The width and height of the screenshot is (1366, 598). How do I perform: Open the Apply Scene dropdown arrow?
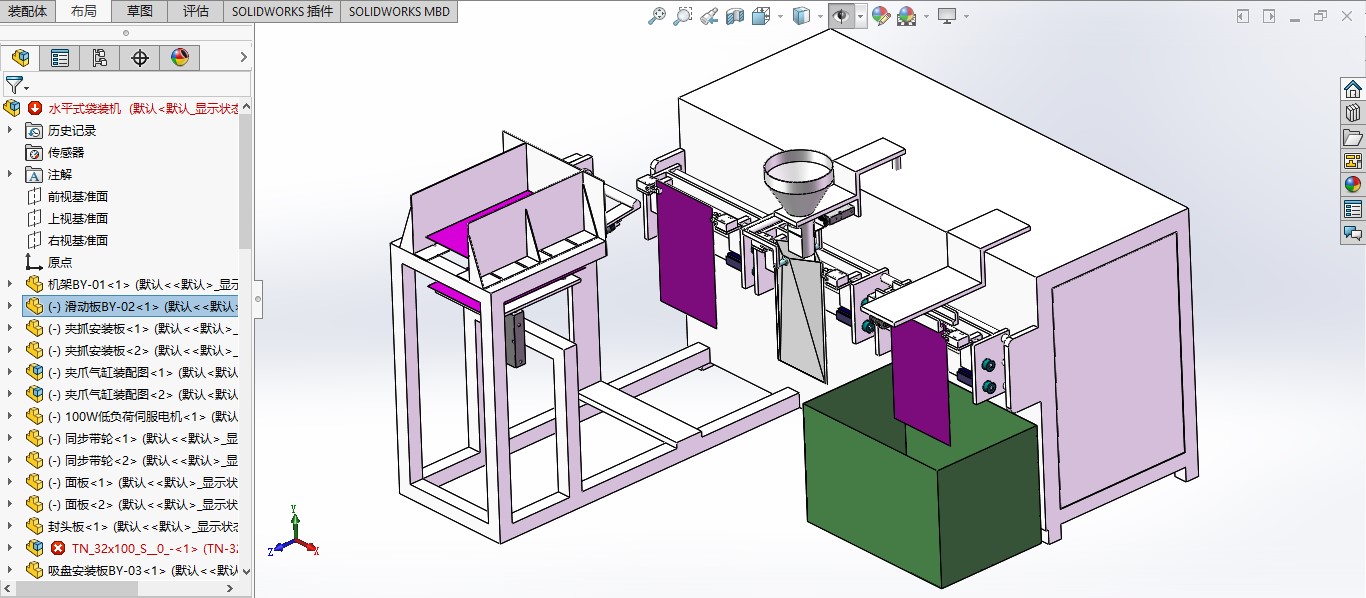tap(925, 16)
